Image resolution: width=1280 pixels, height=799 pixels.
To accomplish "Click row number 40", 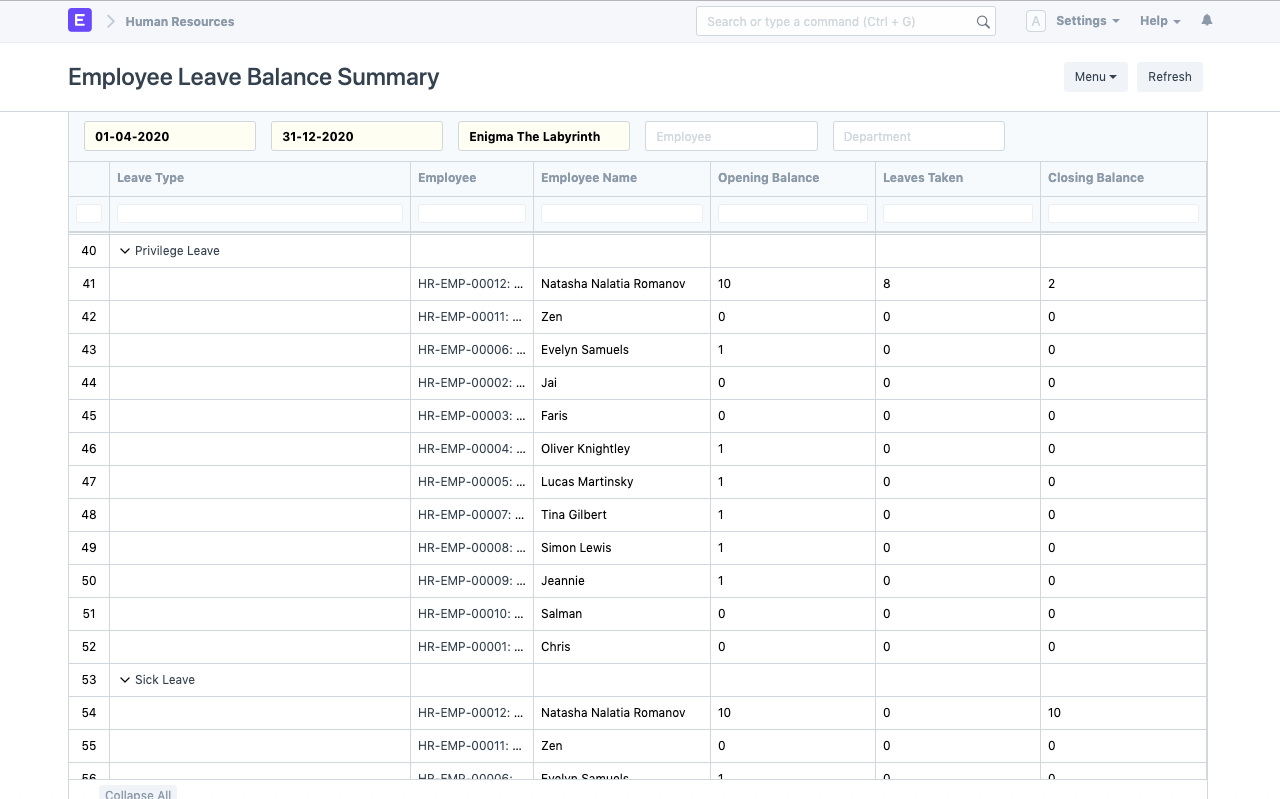I will tap(89, 251).
